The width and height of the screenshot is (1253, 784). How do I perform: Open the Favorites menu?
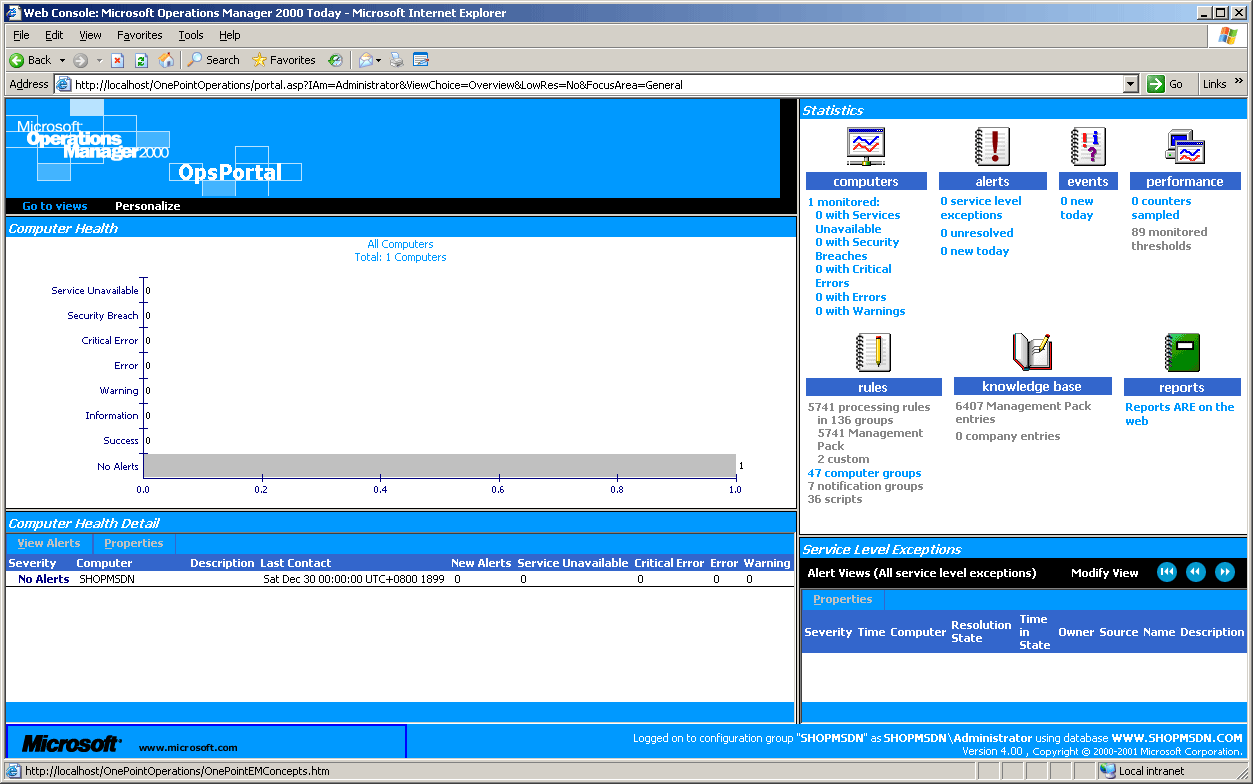click(x=139, y=35)
